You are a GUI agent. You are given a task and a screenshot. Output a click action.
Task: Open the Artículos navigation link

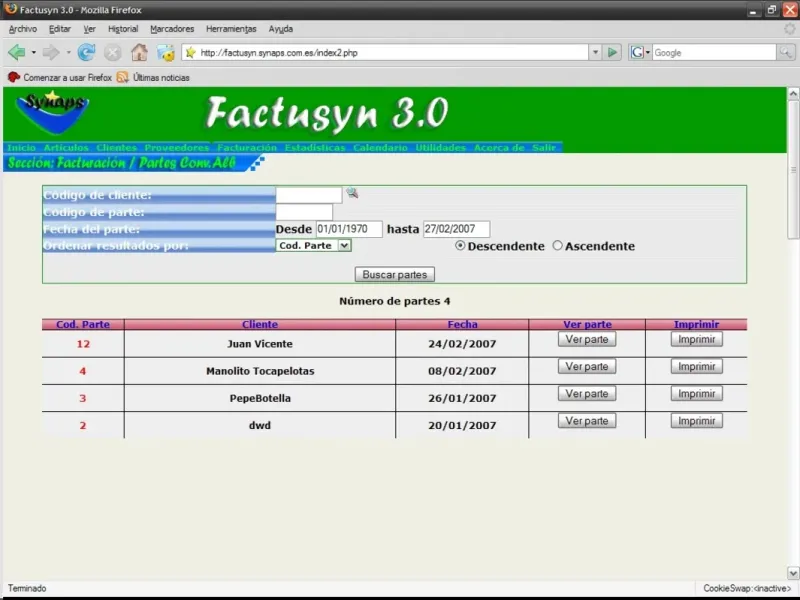click(x=66, y=147)
